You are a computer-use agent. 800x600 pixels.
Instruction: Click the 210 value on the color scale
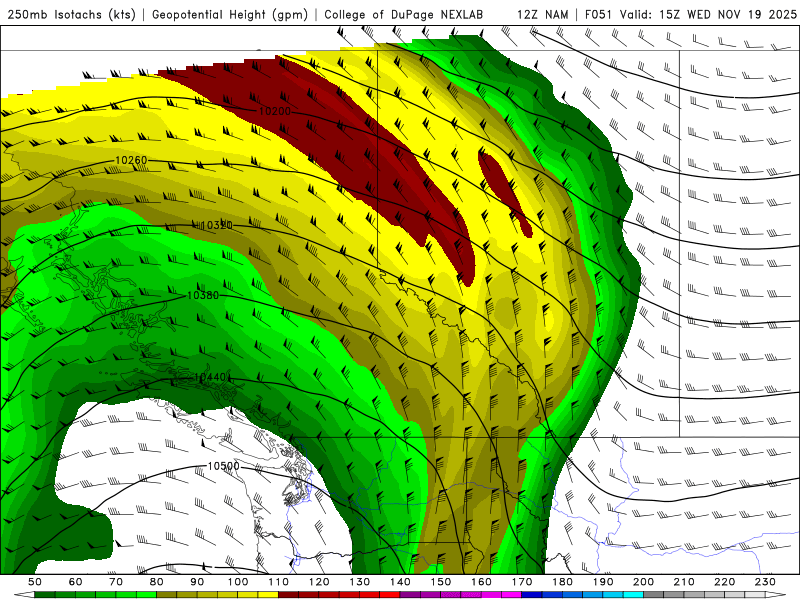pyautogui.click(x=685, y=582)
